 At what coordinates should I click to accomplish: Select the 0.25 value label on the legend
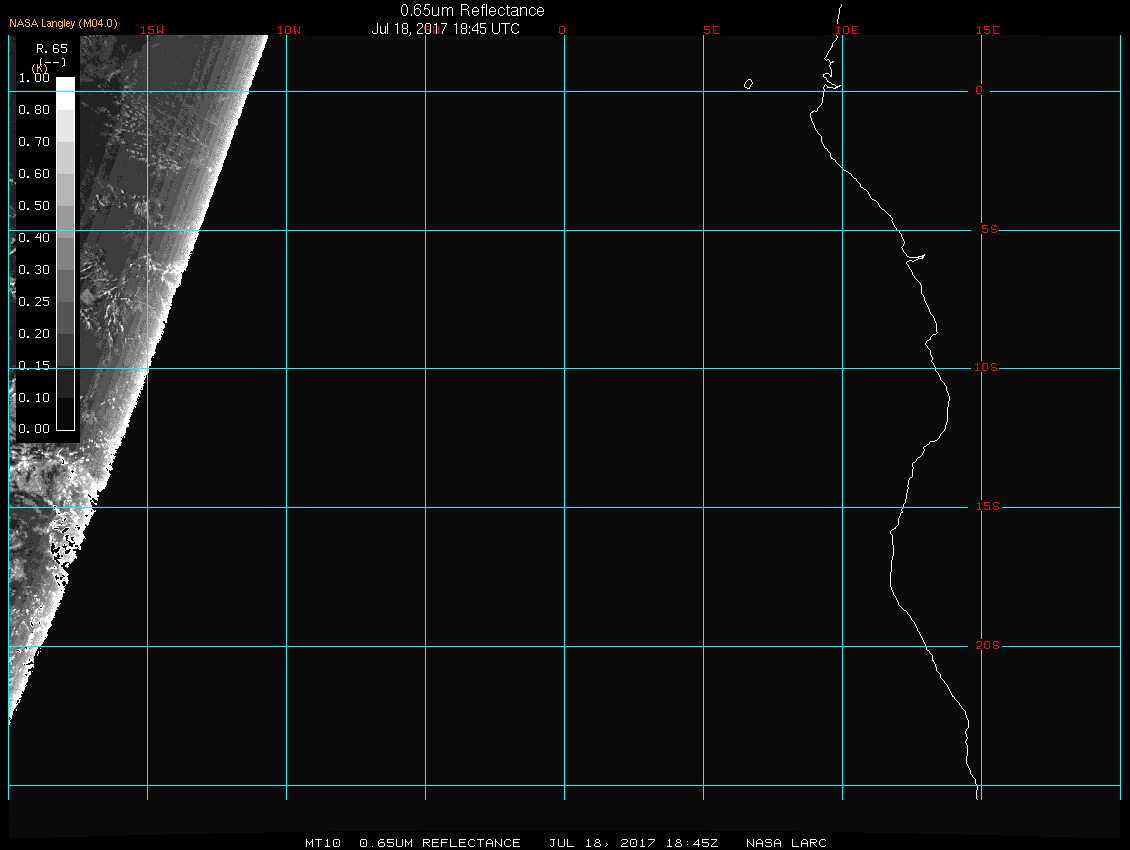coord(34,302)
